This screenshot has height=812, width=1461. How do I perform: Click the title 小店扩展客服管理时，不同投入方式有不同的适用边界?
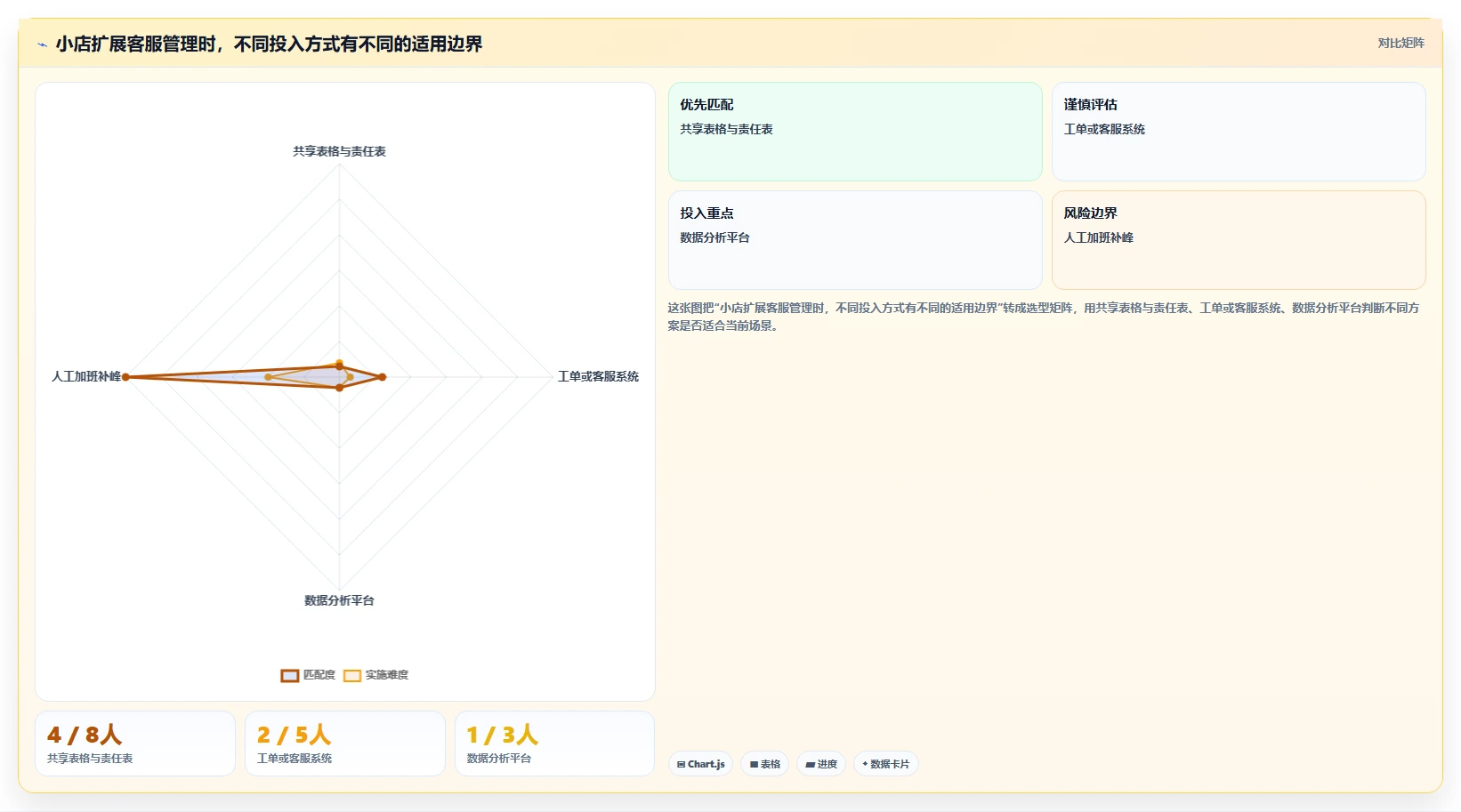click(269, 44)
